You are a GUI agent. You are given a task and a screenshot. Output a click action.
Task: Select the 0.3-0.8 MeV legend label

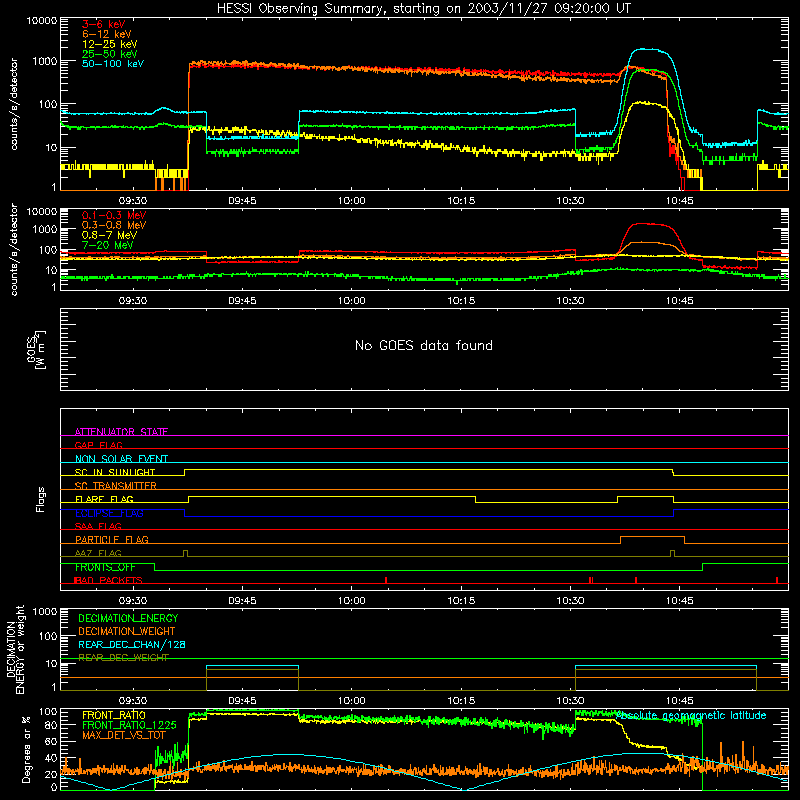pyautogui.click(x=114, y=225)
